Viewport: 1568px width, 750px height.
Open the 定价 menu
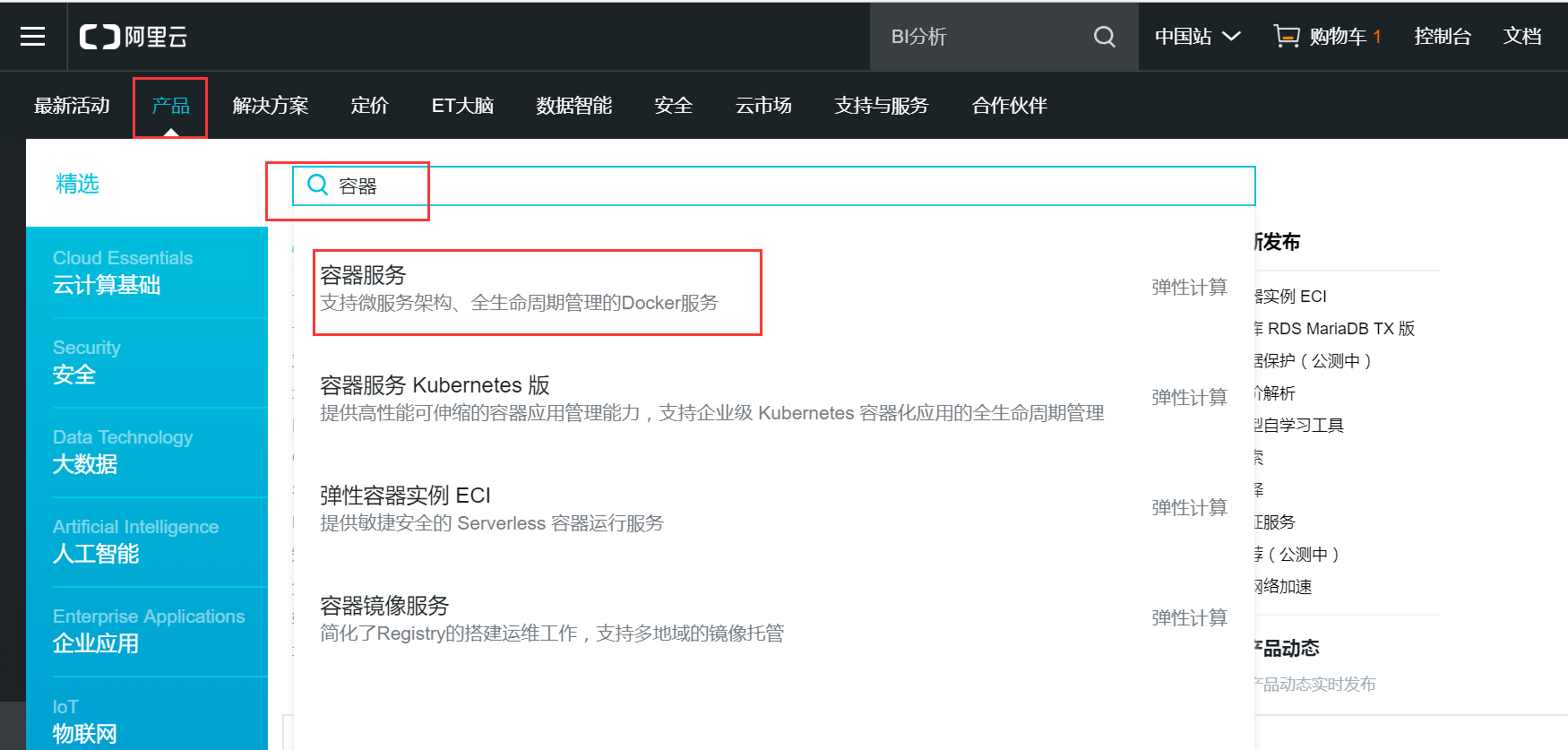pos(370,106)
